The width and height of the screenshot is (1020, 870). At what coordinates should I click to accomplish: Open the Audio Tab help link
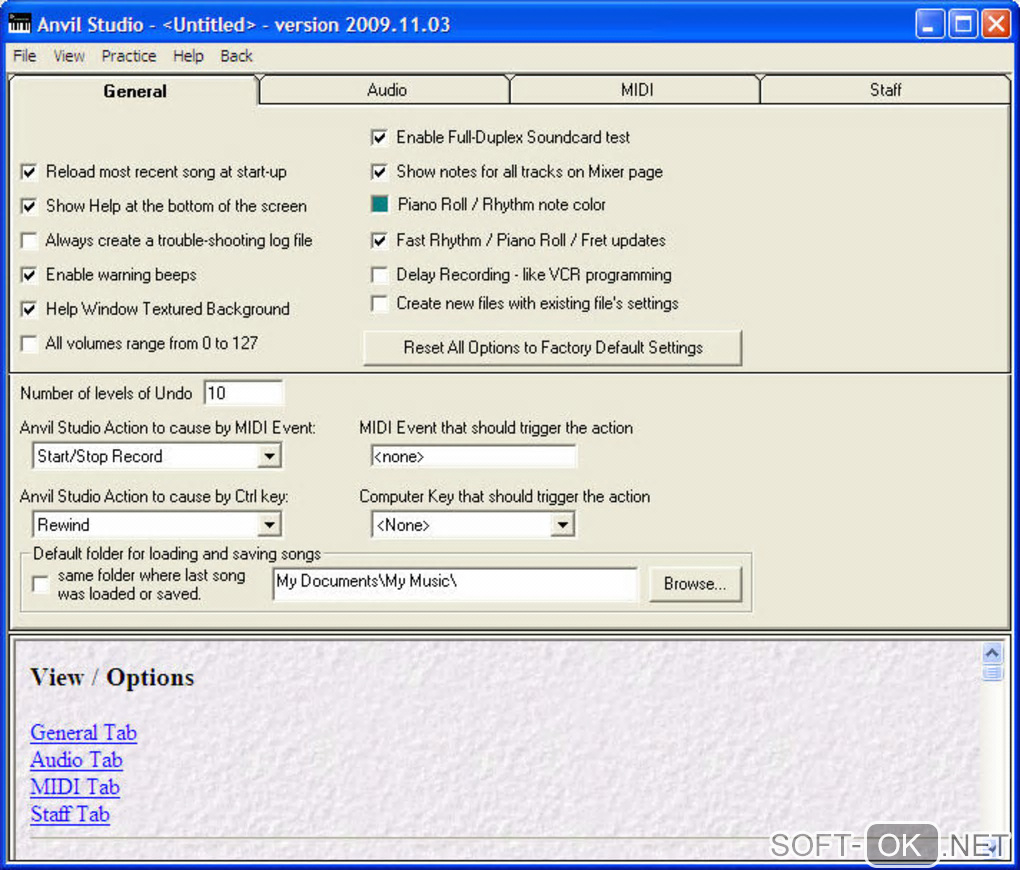coord(76,760)
